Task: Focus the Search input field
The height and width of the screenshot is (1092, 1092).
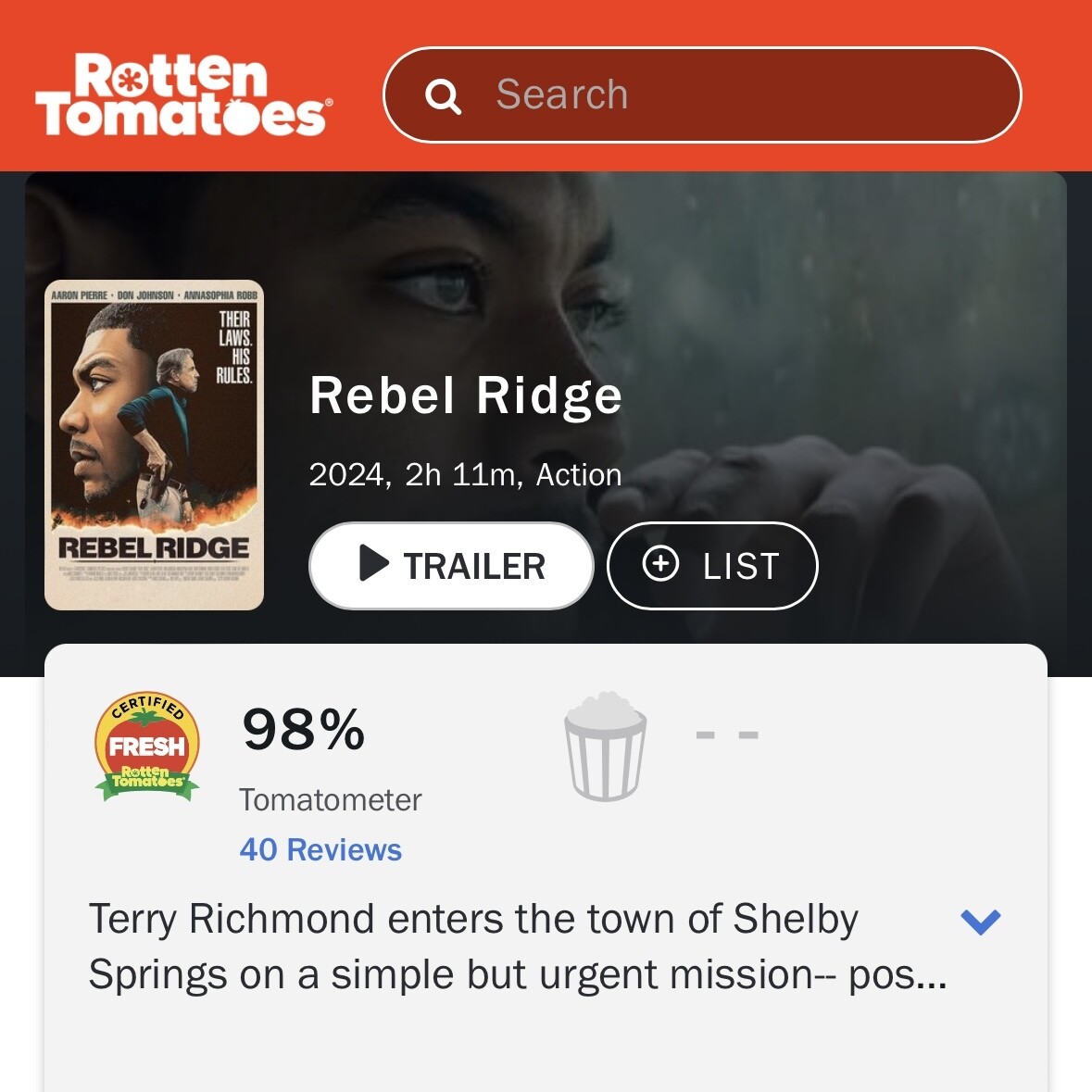Action: (x=702, y=94)
